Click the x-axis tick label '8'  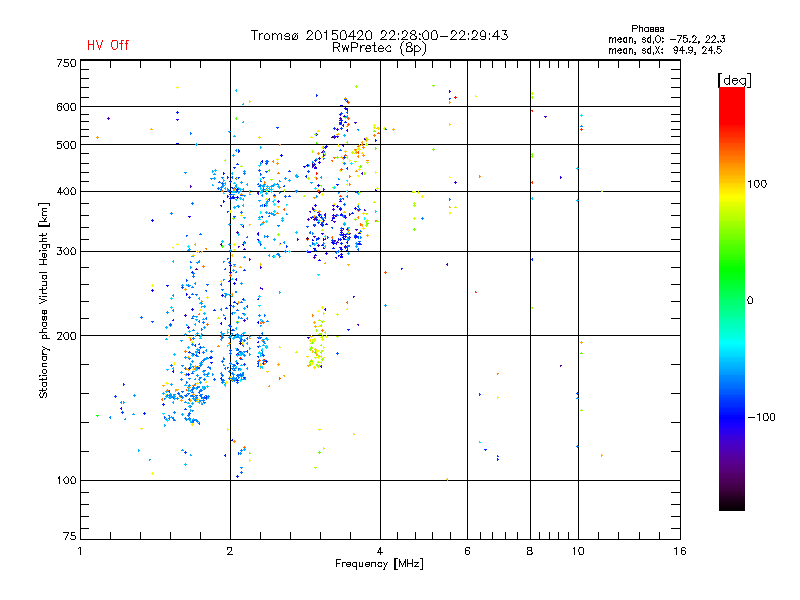click(x=530, y=551)
